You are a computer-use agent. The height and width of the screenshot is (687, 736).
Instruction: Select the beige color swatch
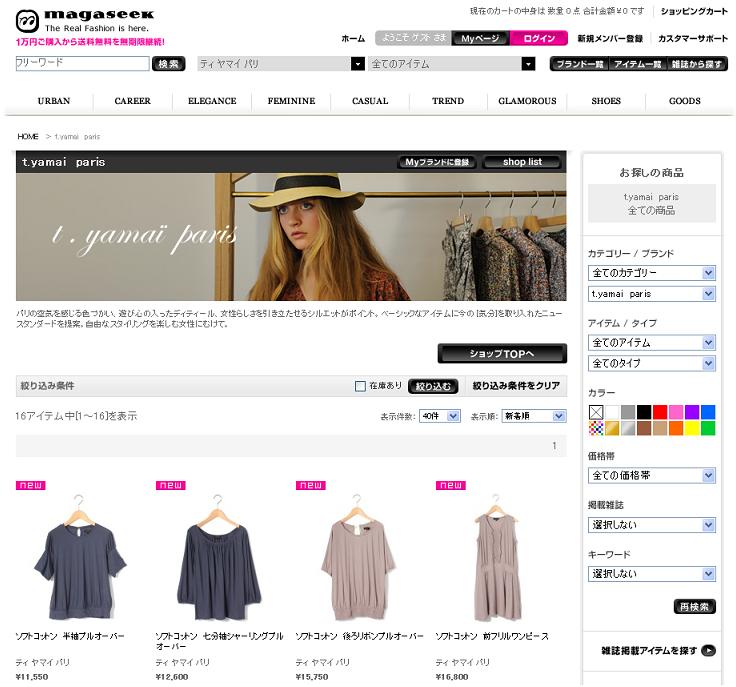click(x=660, y=428)
